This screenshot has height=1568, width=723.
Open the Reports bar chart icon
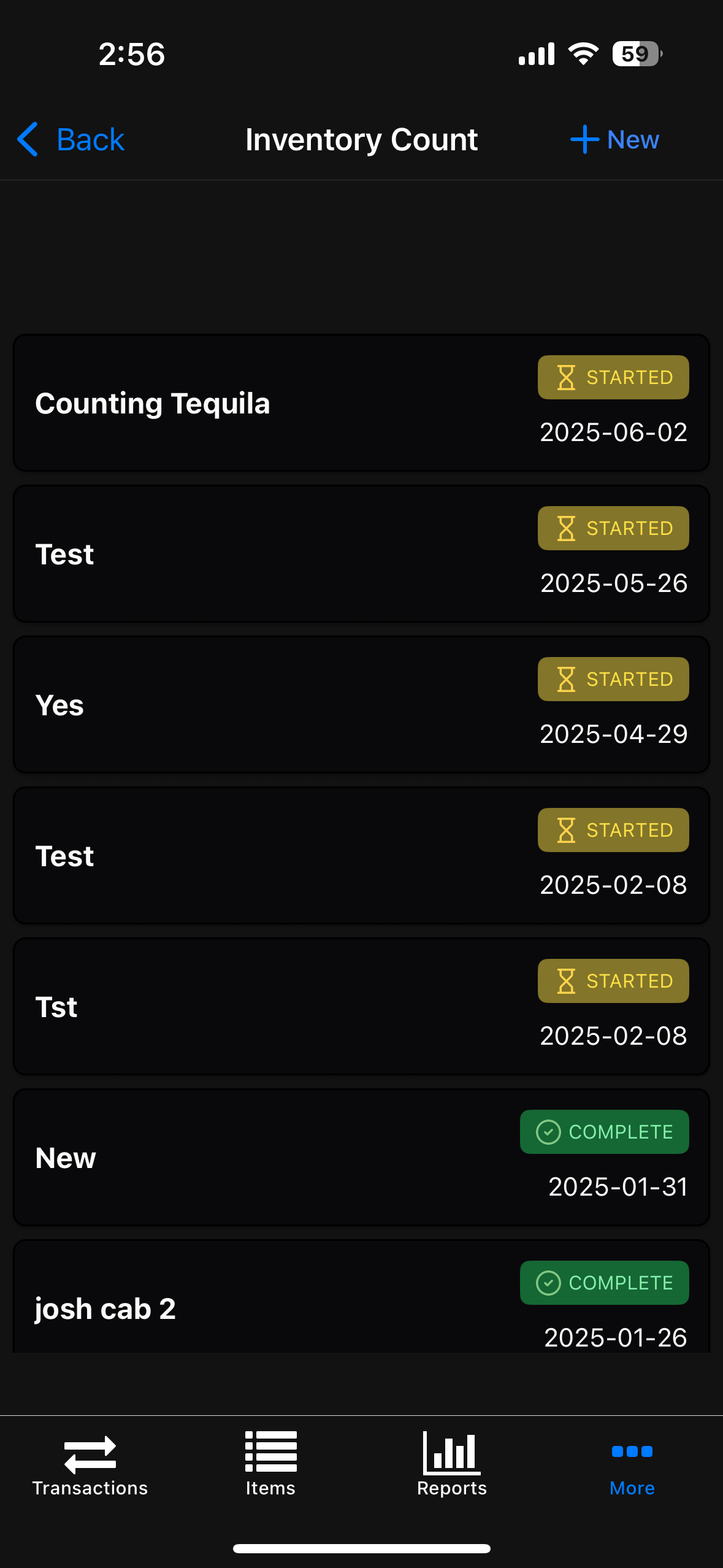coord(451,1453)
